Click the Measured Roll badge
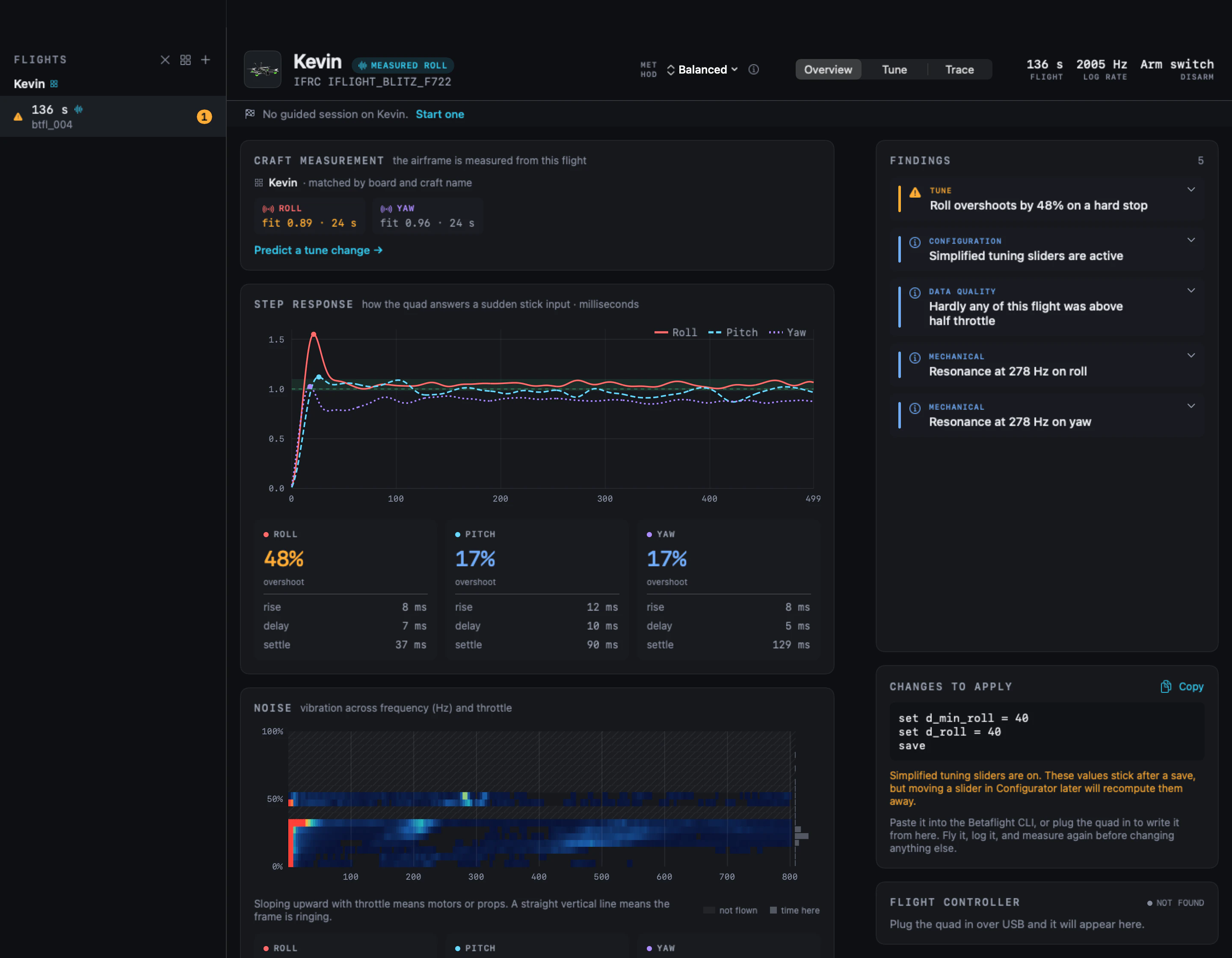 [403, 65]
